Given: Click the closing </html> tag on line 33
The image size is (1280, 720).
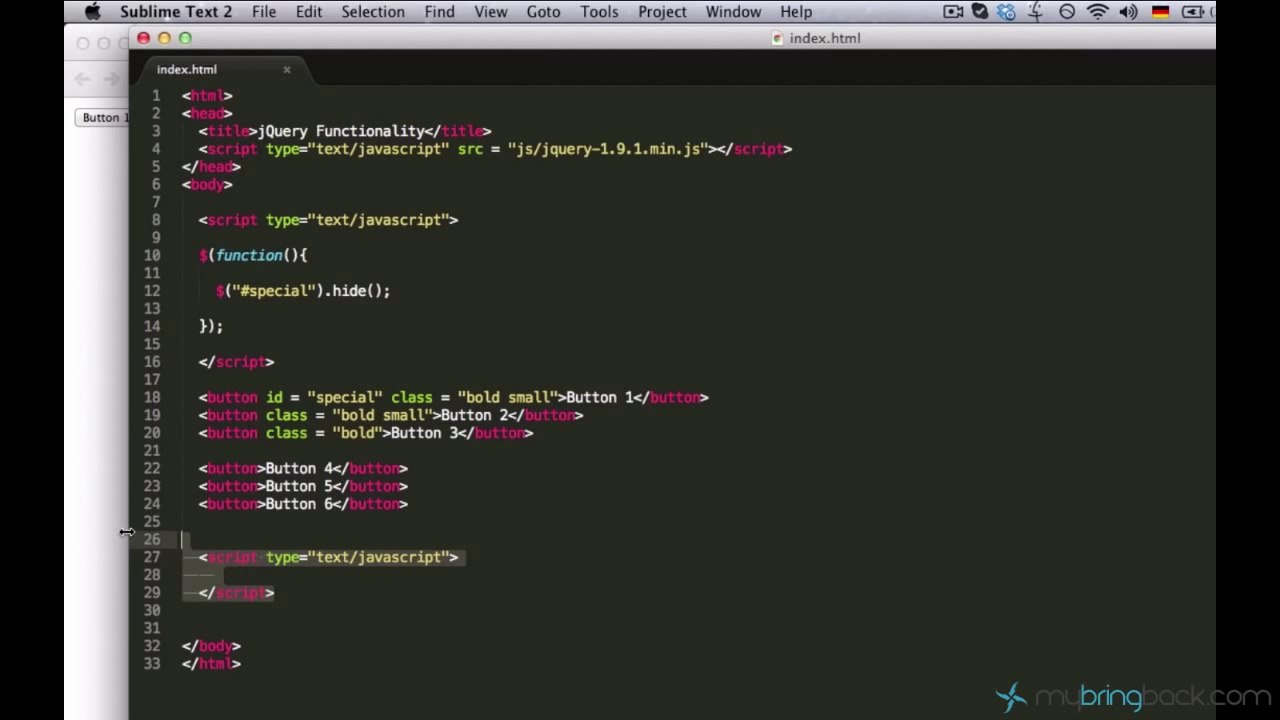Looking at the screenshot, I should click(x=211, y=663).
